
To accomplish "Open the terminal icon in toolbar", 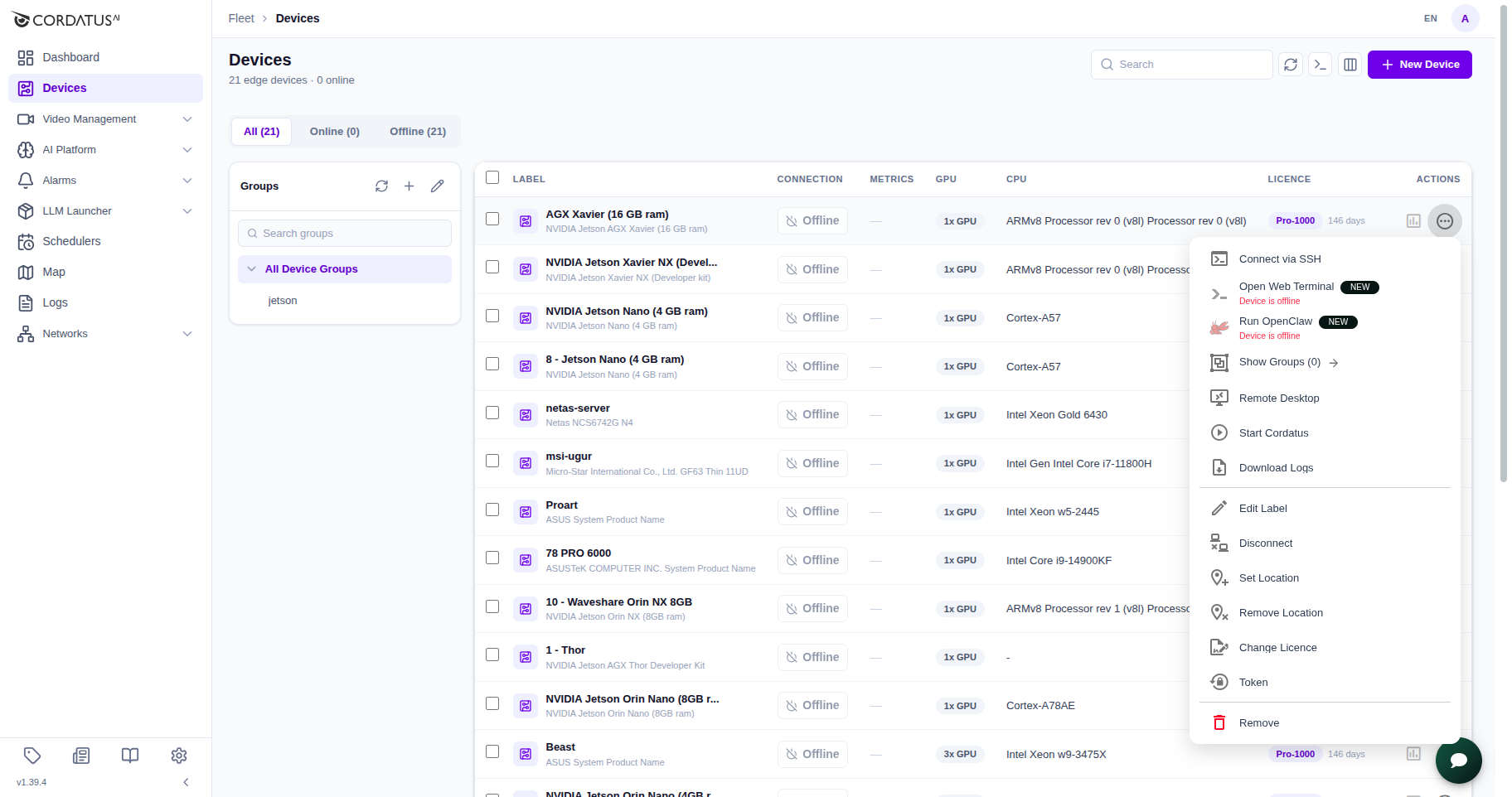I will (1321, 65).
